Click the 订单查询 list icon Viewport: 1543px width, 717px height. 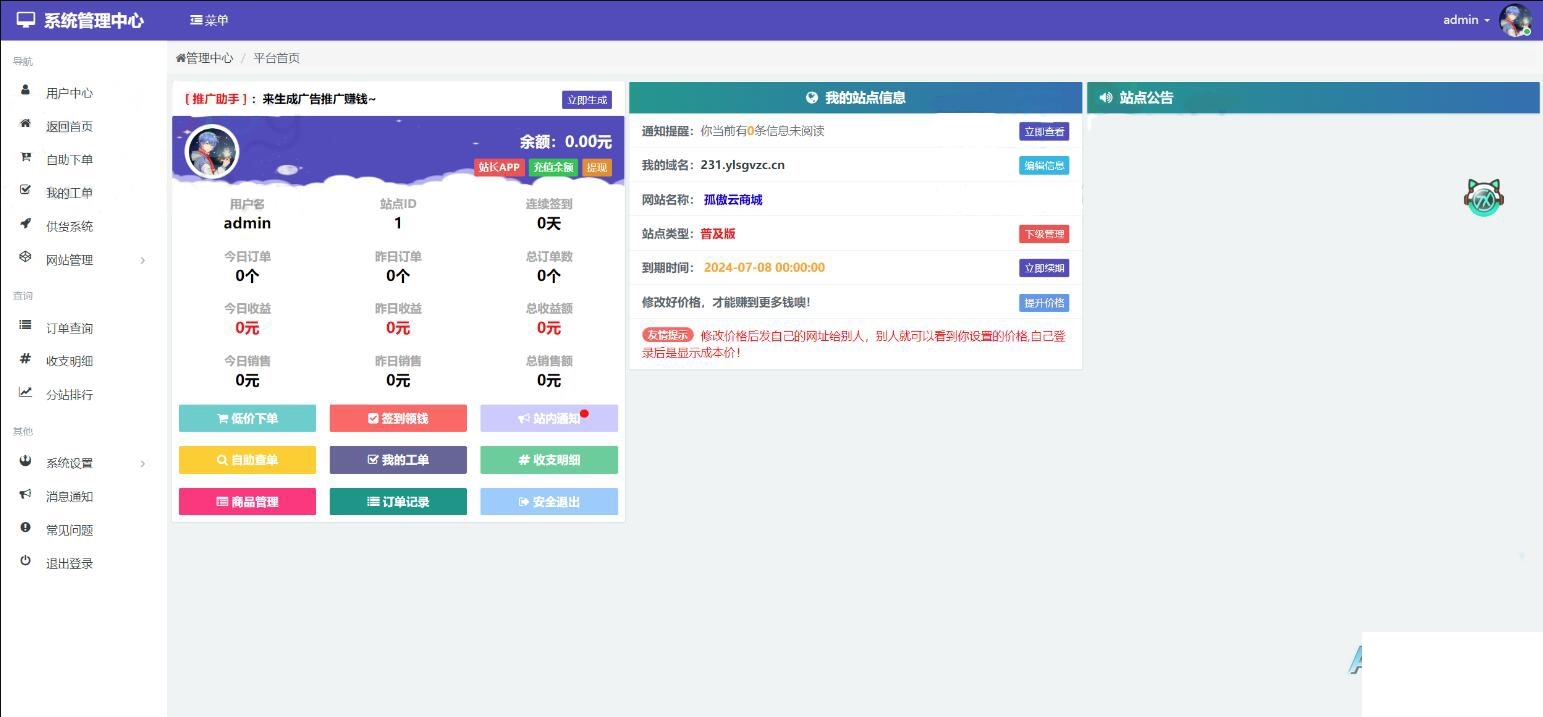tap(25, 326)
